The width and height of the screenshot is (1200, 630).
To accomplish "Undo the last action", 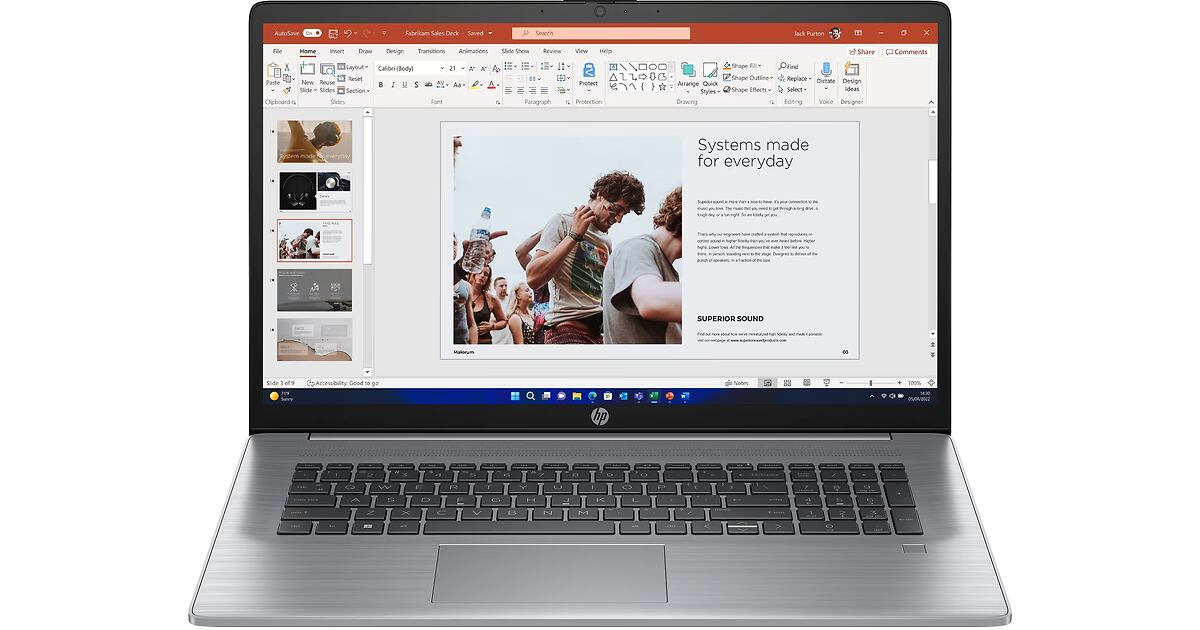I will click(347, 33).
